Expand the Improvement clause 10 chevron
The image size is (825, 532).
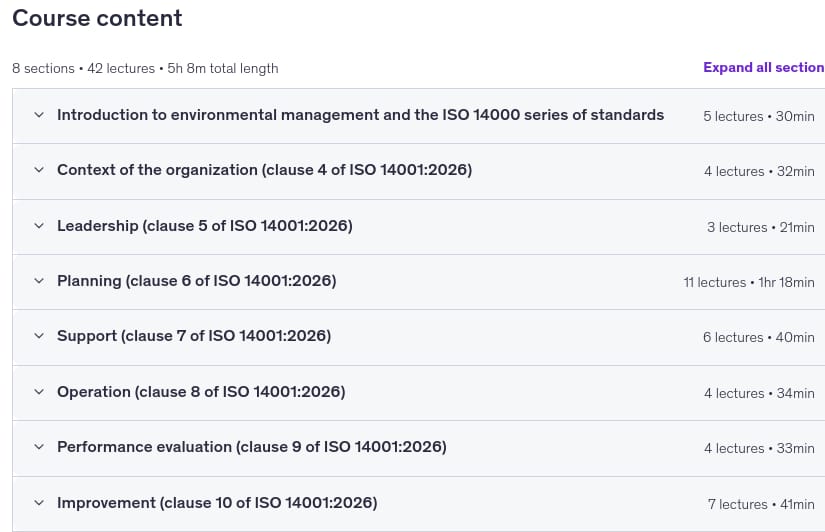(x=39, y=503)
